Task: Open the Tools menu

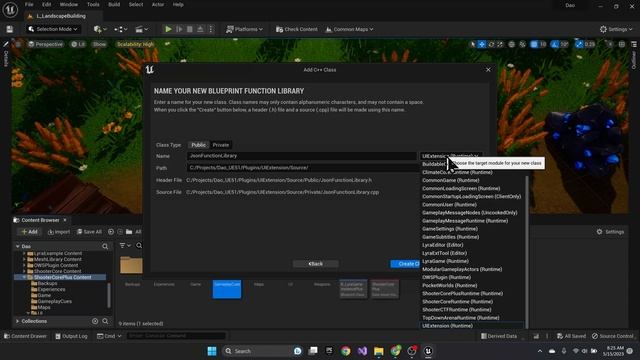Action: (x=93, y=4)
